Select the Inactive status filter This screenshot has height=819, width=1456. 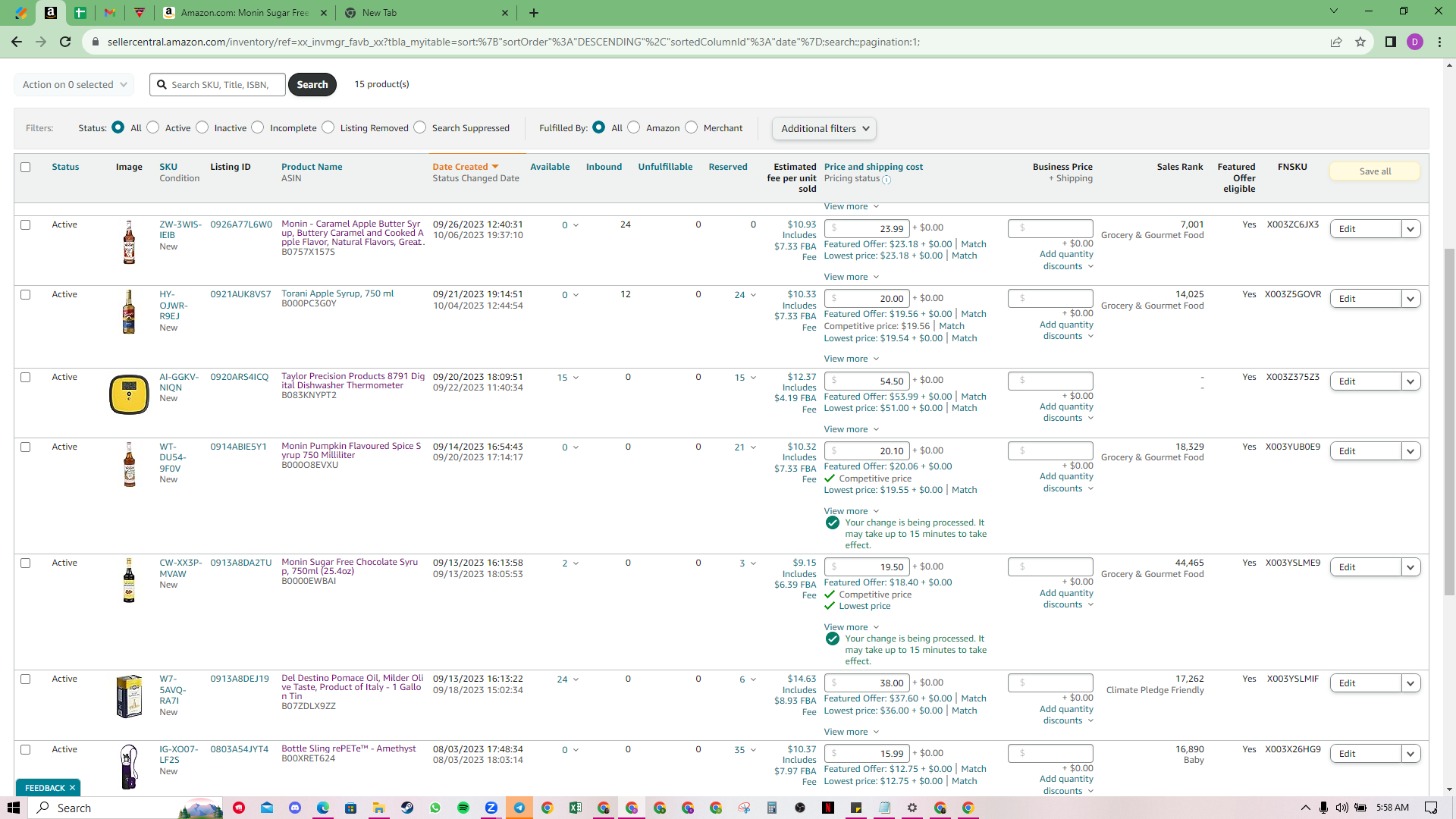202,127
